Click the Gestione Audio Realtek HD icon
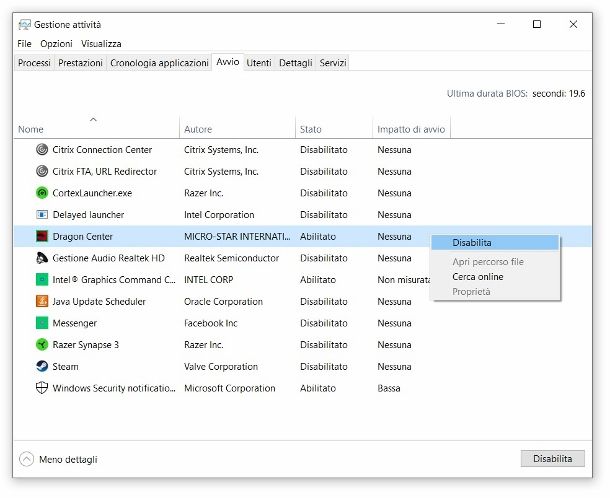This screenshot has height=498, width=610. [42, 258]
